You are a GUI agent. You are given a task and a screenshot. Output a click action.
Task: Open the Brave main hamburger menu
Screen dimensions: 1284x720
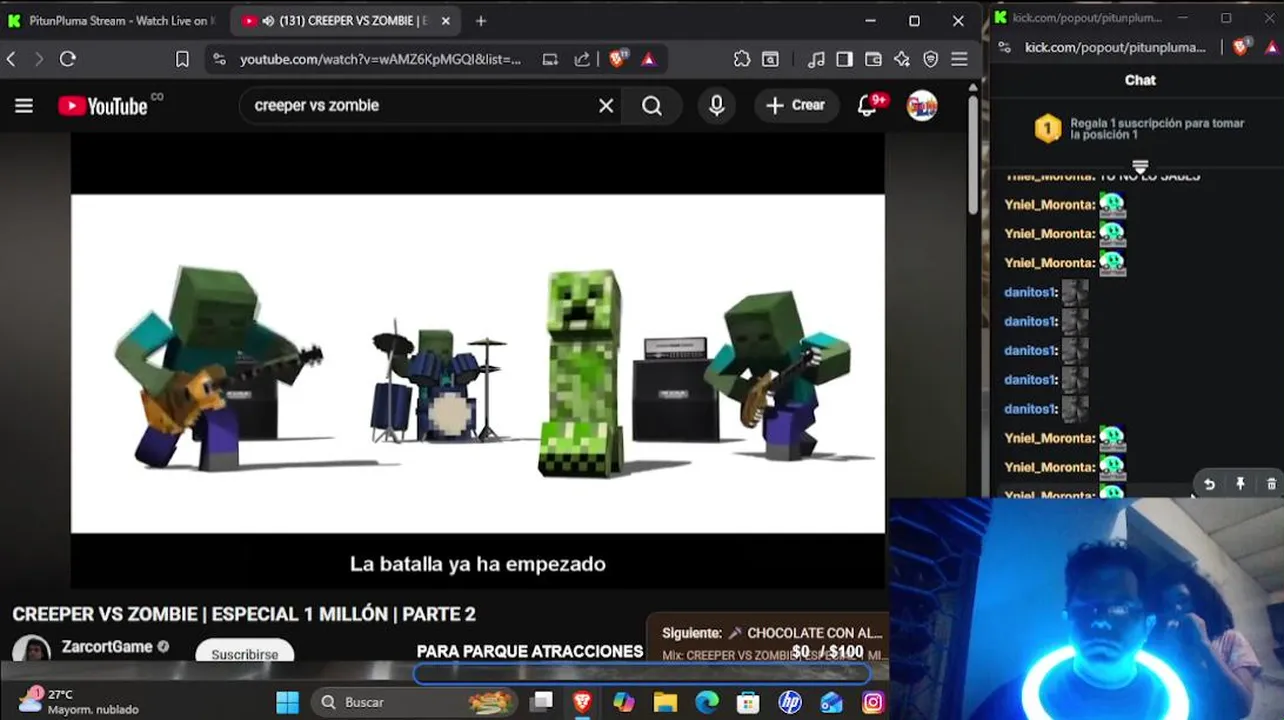[x=960, y=60]
